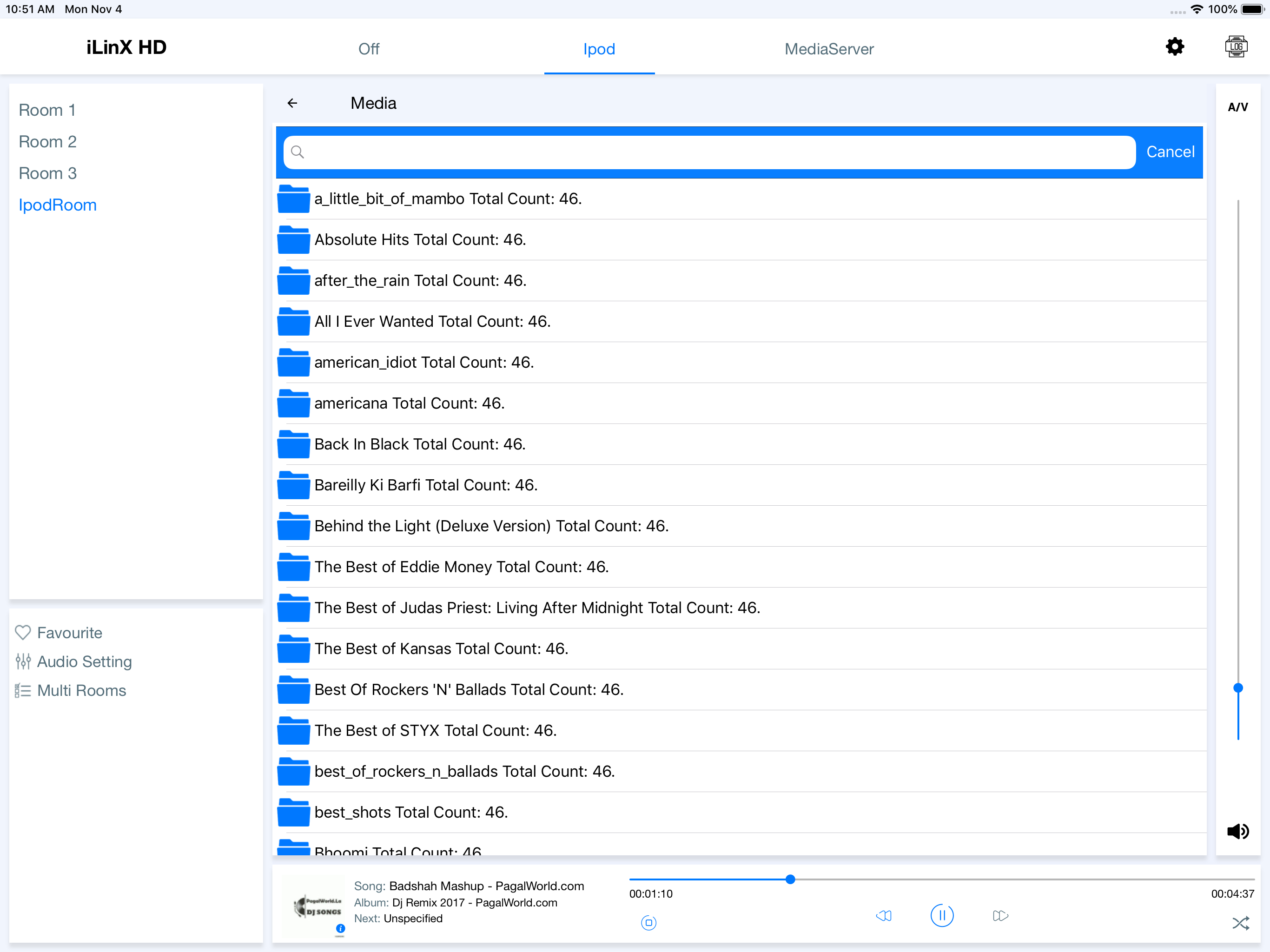
Task: Click the Multi Rooms list icon
Action: coord(23,690)
